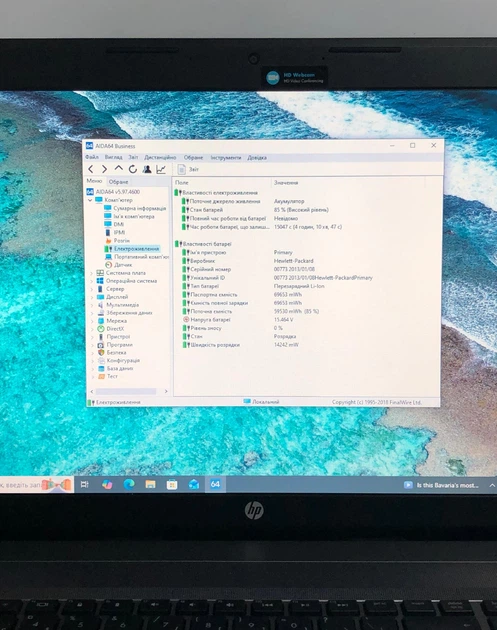Open the Файл menu
The image size is (497, 630).
(92, 157)
